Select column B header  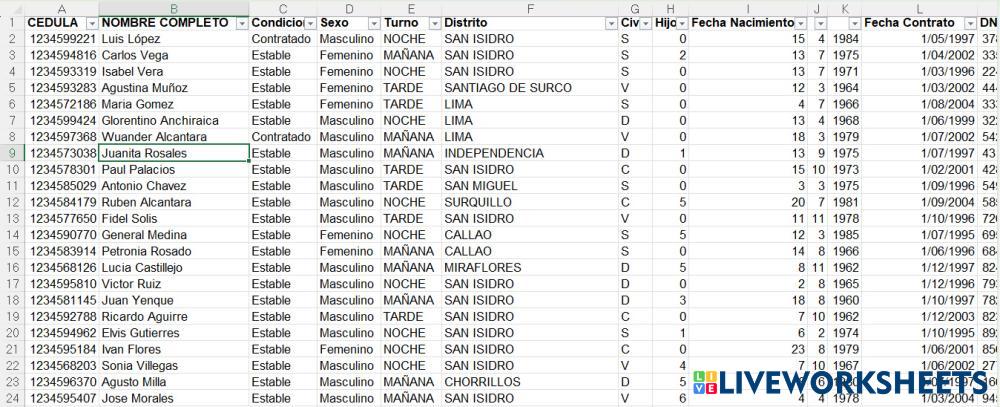[174, 7]
